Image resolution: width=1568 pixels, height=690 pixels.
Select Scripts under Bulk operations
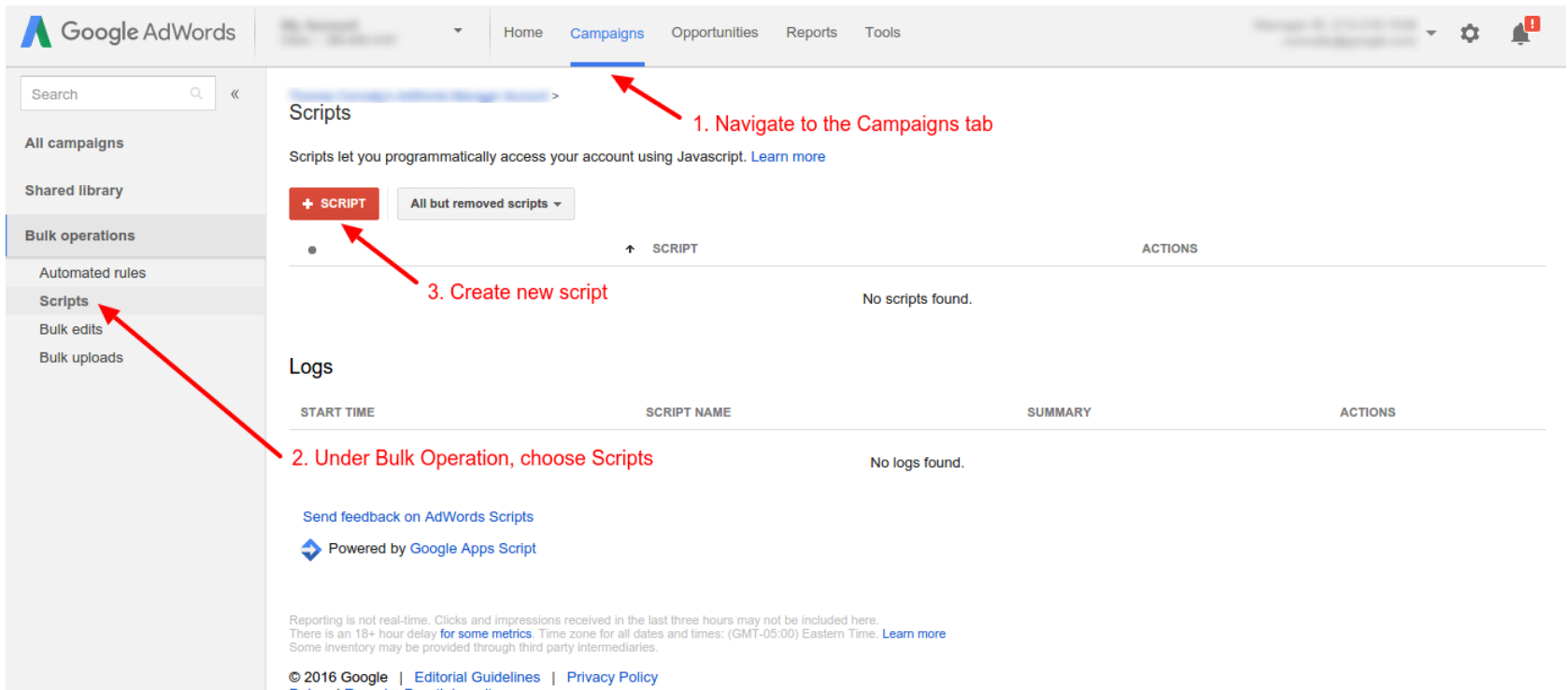64,301
